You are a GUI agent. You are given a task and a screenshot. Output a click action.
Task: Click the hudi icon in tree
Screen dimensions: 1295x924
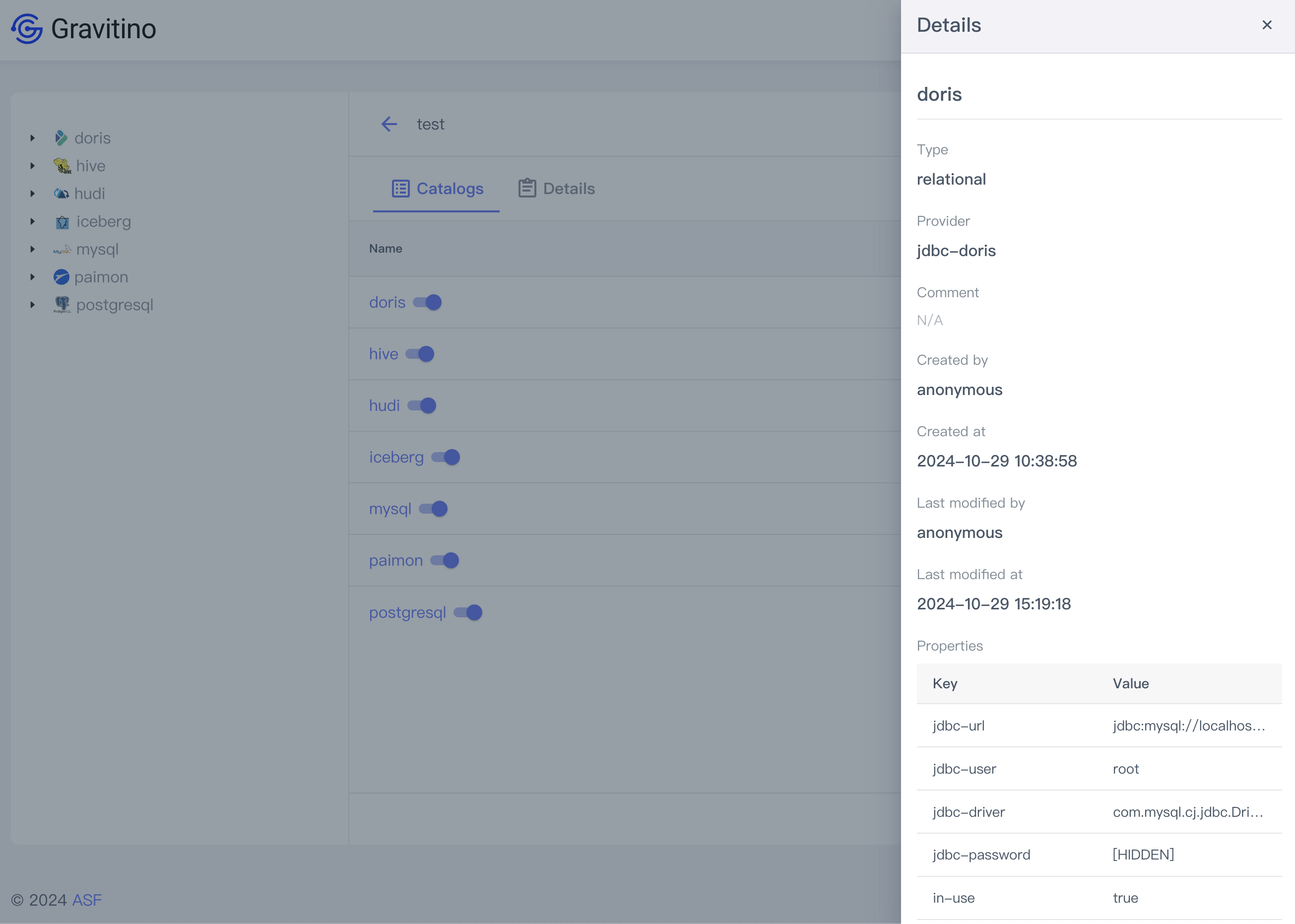click(x=61, y=194)
